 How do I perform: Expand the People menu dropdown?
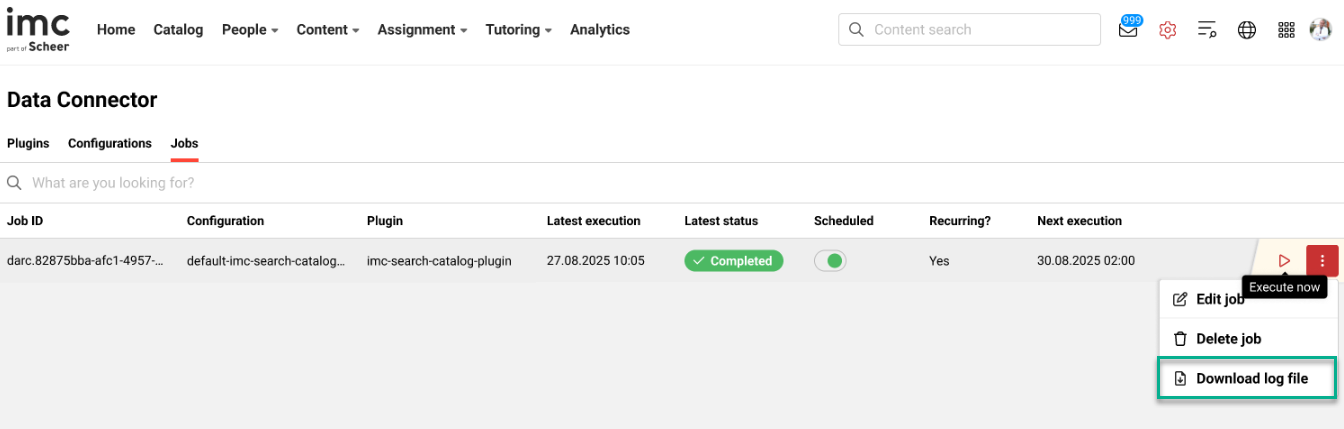250,30
